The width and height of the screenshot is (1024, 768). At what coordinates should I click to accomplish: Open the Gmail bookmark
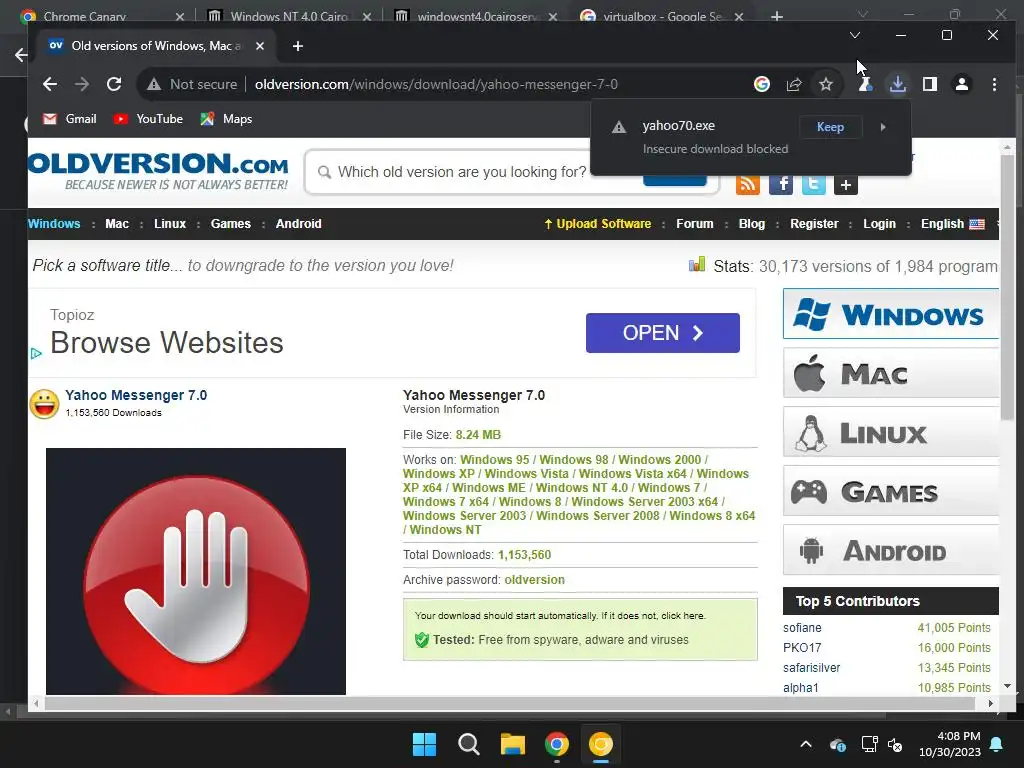pos(70,119)
